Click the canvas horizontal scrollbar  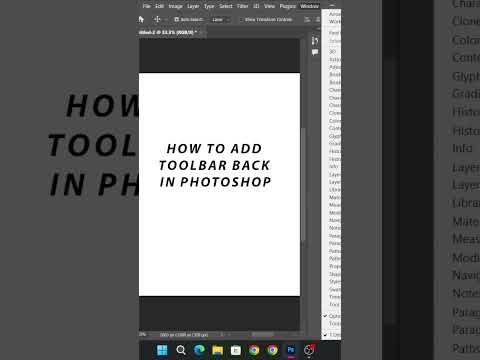point(262,334)
